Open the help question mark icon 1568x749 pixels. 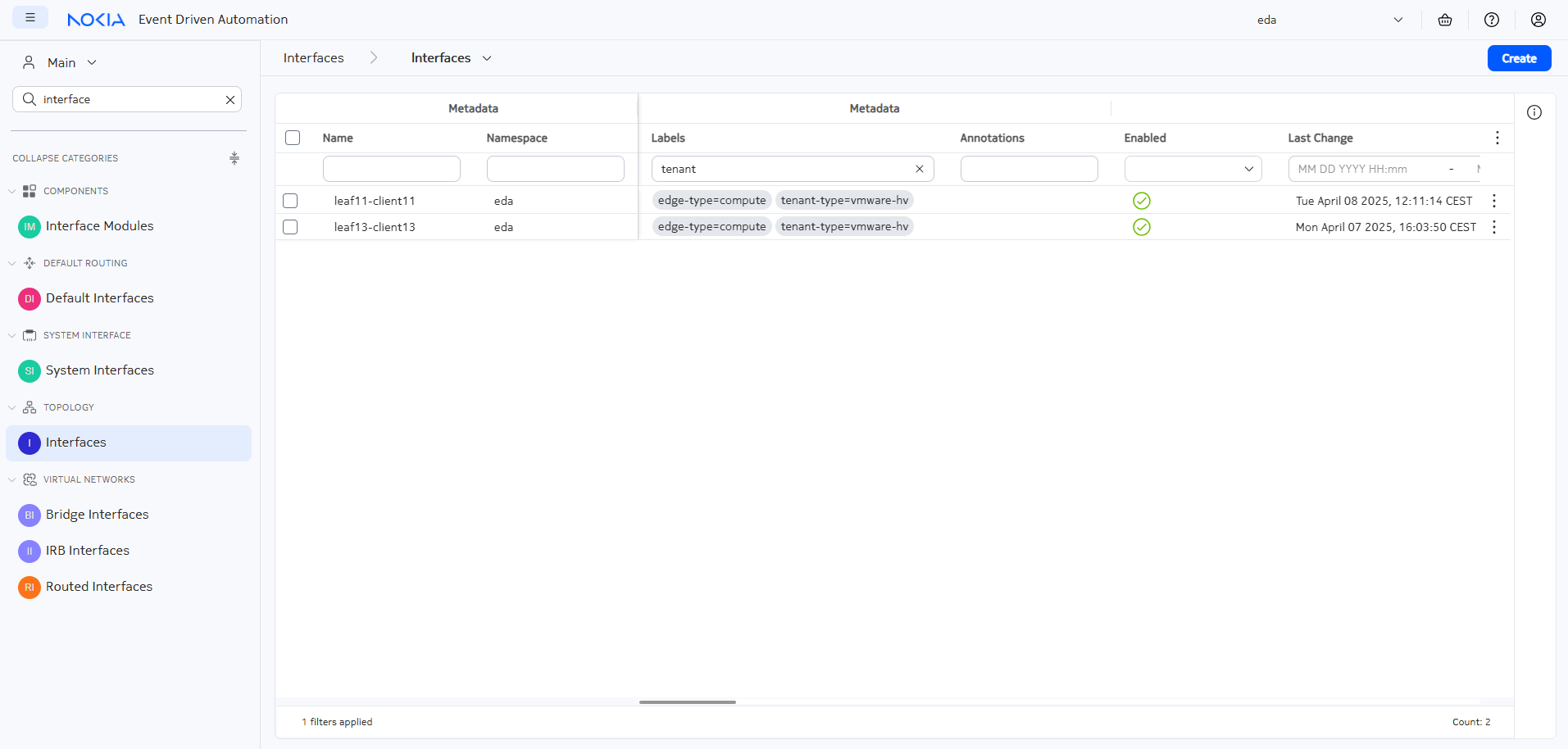[1492, 20]
